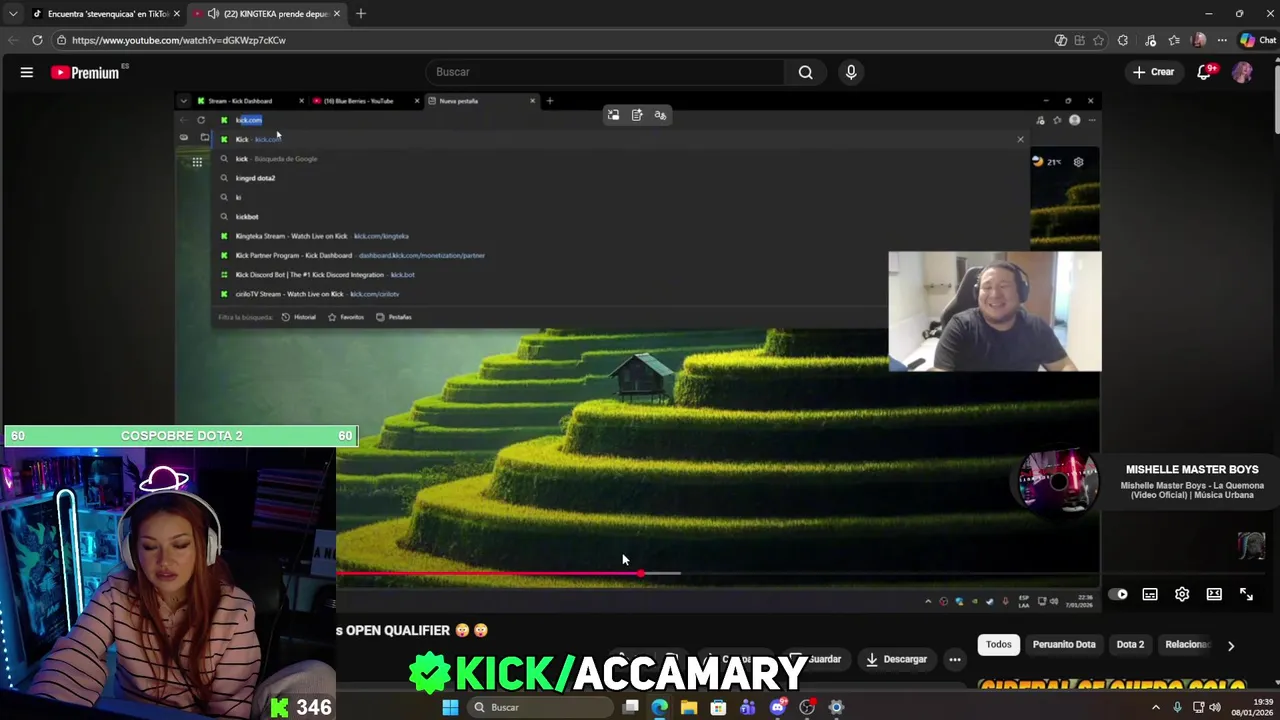1280x720 pixels.
Task: Close the KINGTEKA YouTube tab
Action: pyautogui.click(x=337, y=14)
